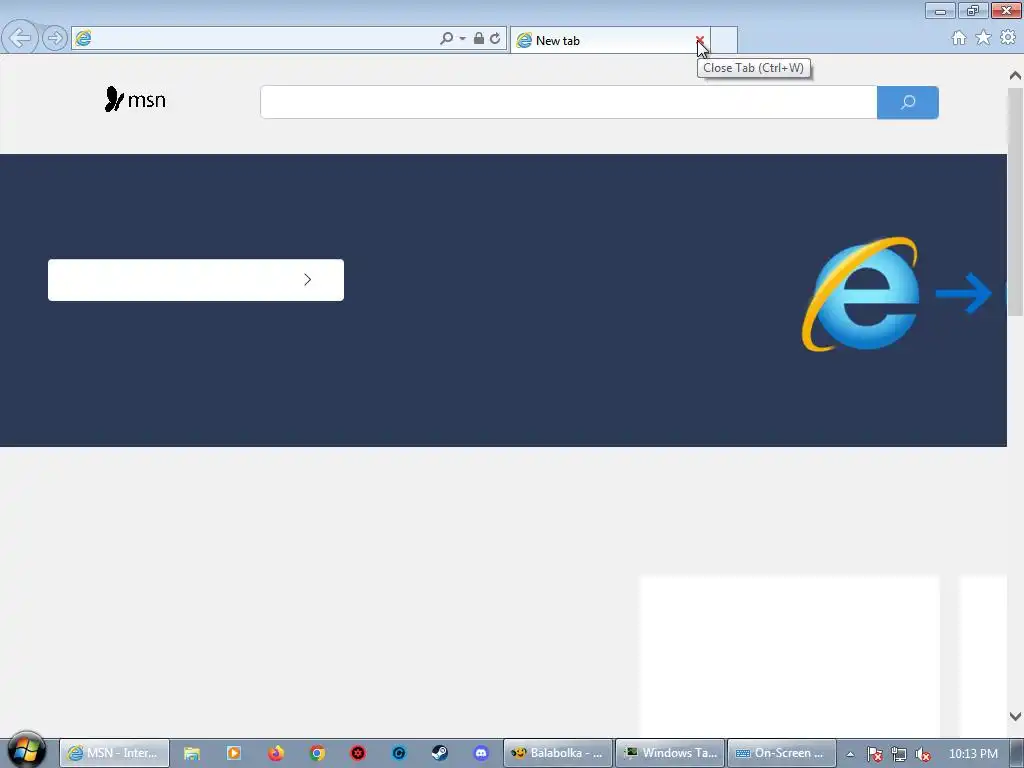Click the blue MSN search button
The width and height of the screenshot is (1024, 768).
[x=908, y=103]
